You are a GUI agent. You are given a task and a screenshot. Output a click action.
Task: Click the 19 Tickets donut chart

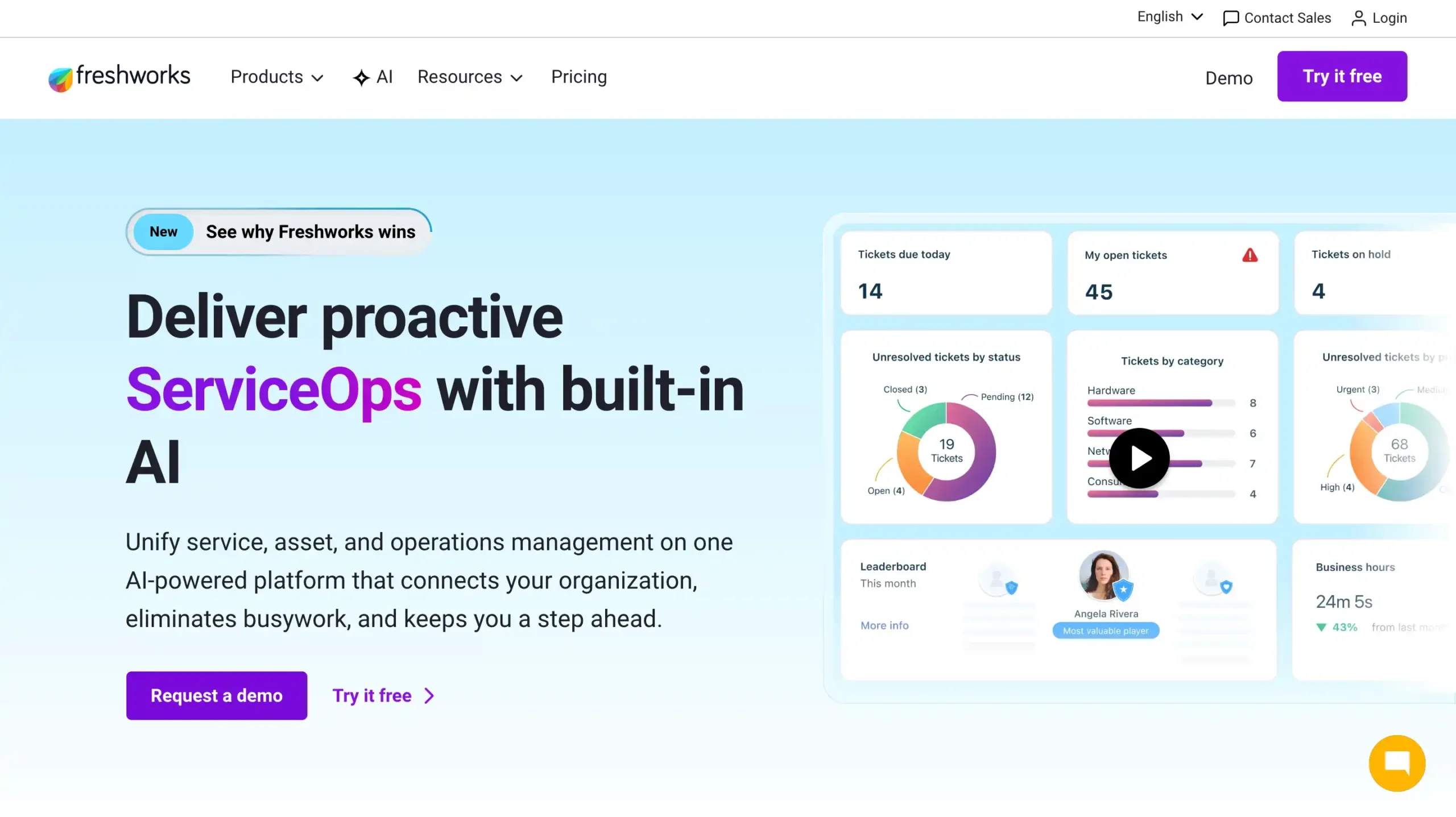pos(946,451)
